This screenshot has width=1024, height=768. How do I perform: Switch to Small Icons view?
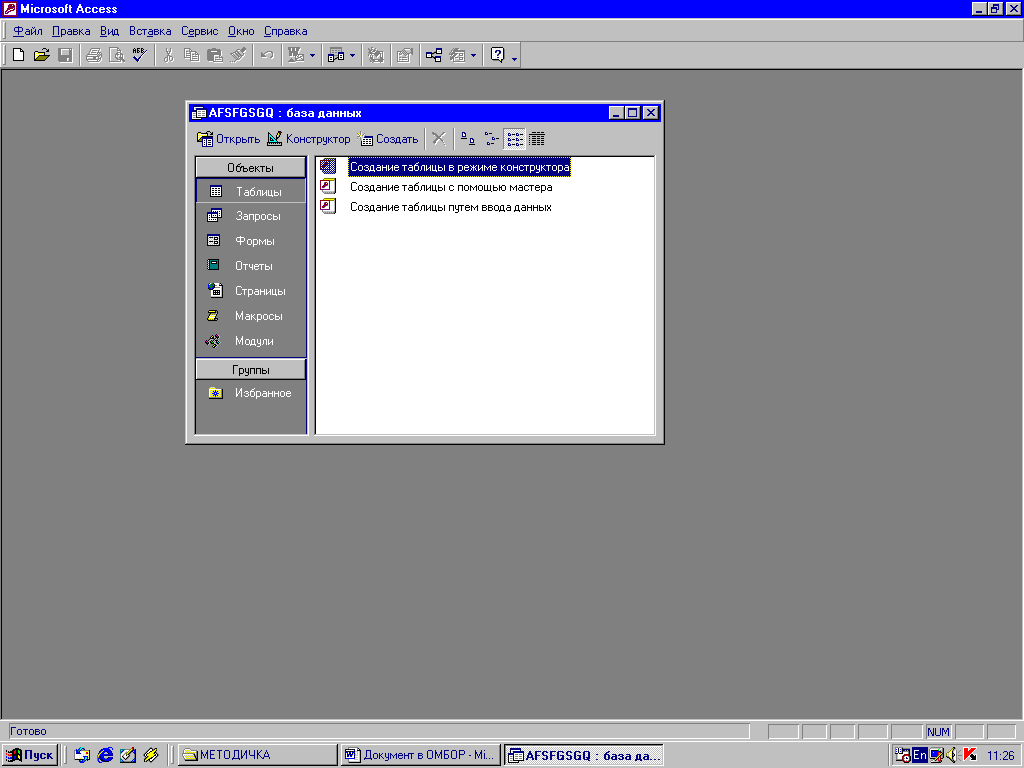[x=491, y=138]
